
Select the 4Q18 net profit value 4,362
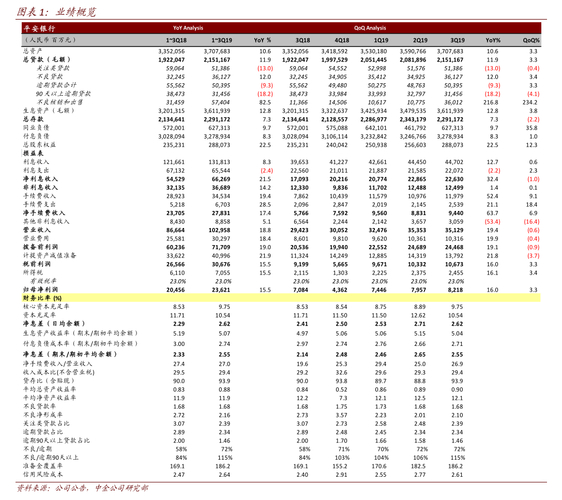pyautogui.click(x=339, y=290)
